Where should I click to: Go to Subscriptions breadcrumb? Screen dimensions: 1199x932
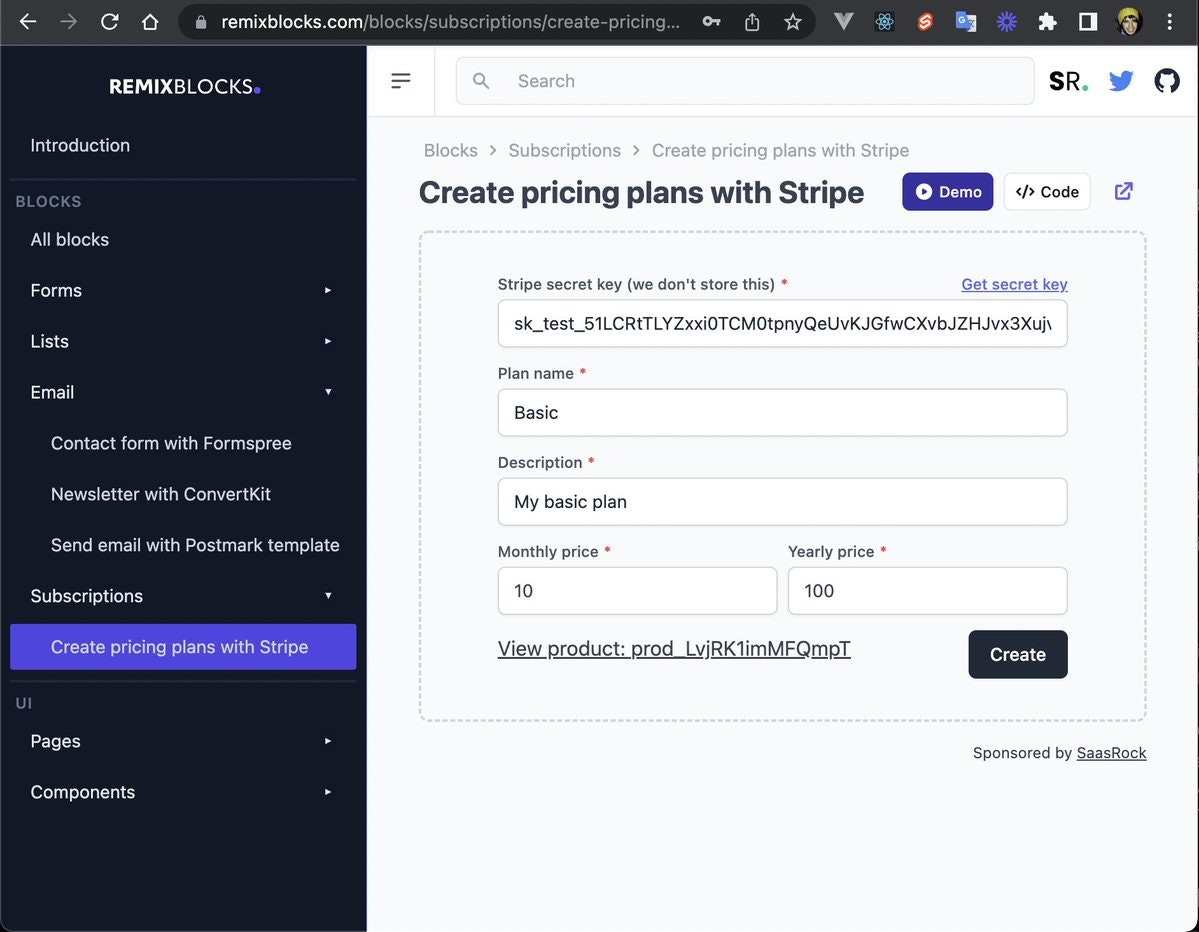pyautogui.click(x=564, y=151)
